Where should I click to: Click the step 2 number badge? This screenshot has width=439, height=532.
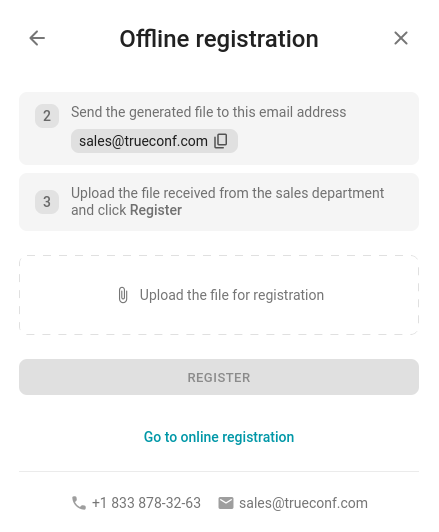47,116
